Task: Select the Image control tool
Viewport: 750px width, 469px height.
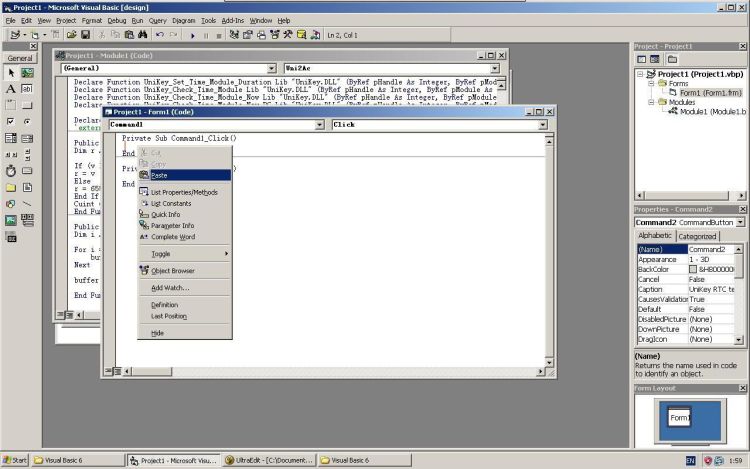Action: click(11, 220)
